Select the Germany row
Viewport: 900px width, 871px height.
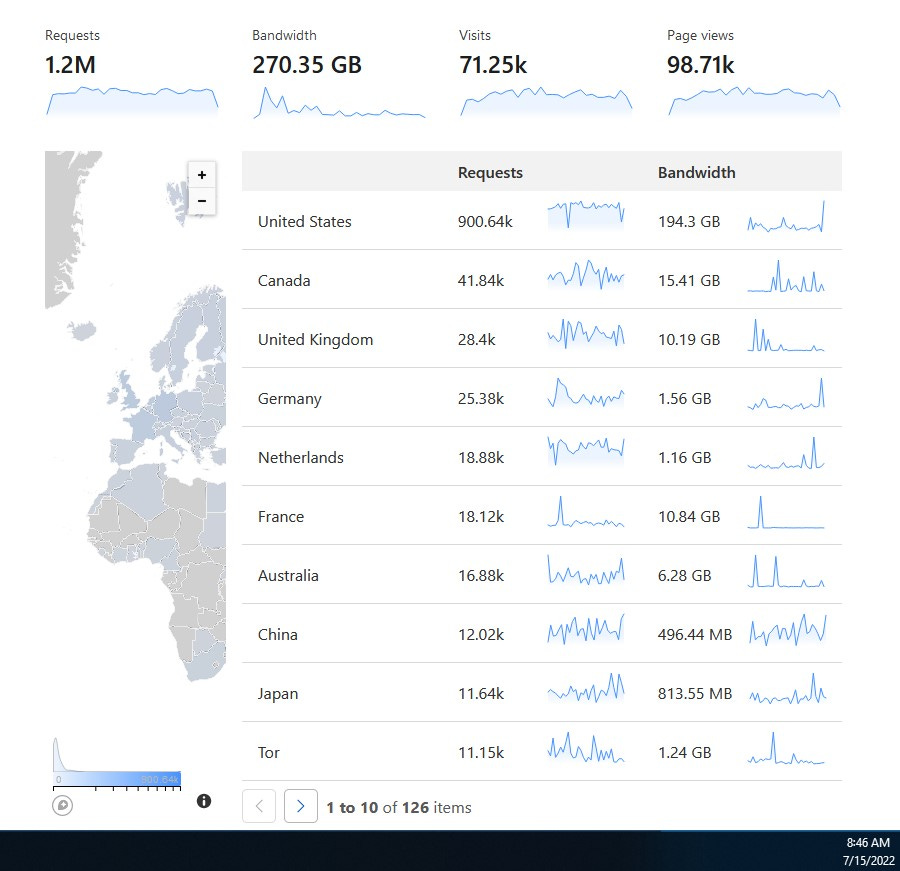click(542, 398)
